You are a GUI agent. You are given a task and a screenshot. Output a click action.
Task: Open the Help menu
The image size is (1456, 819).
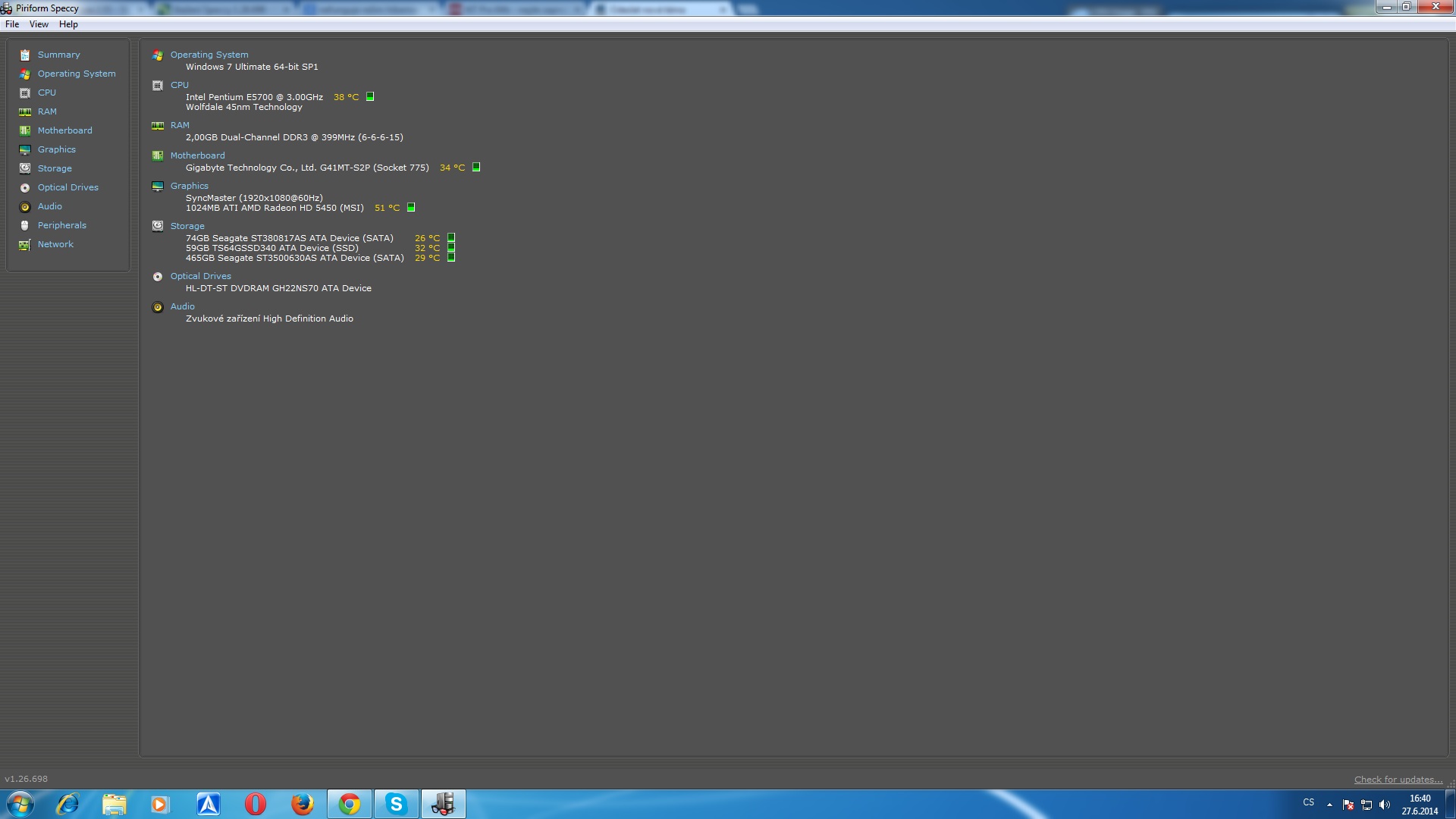[x=68, y=24]
